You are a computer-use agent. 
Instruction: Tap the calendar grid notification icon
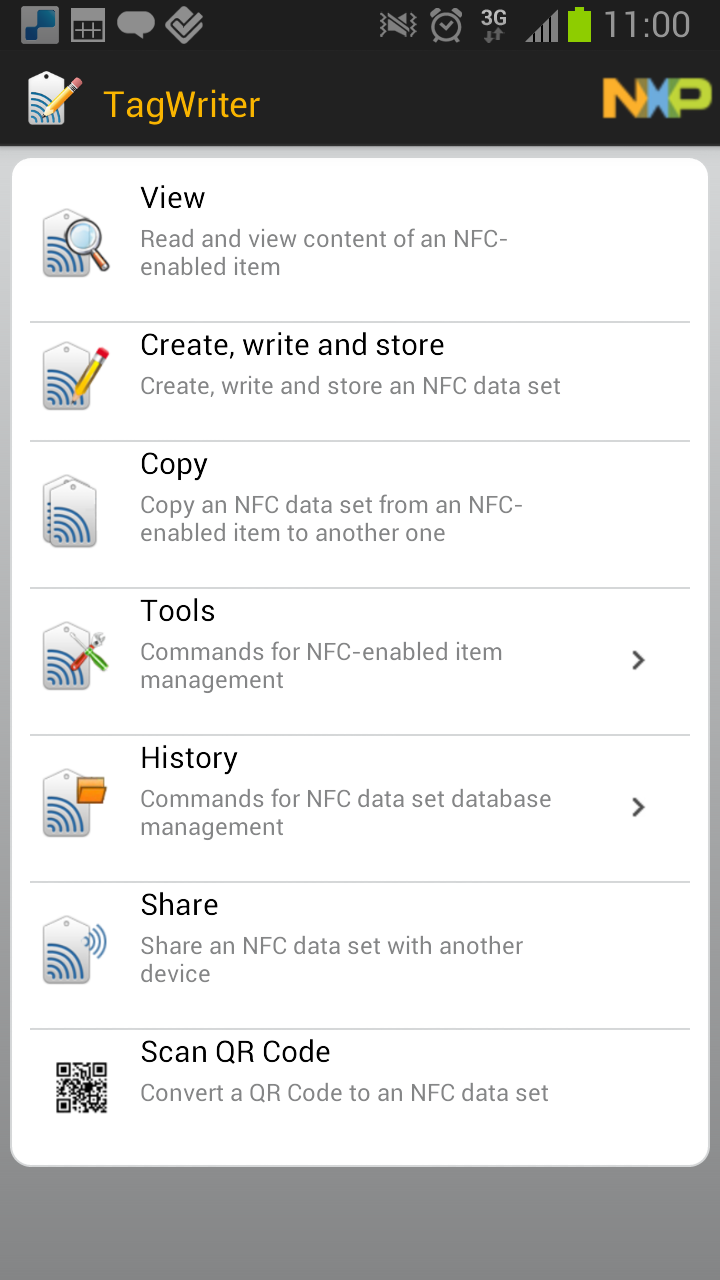coord(87,24)
